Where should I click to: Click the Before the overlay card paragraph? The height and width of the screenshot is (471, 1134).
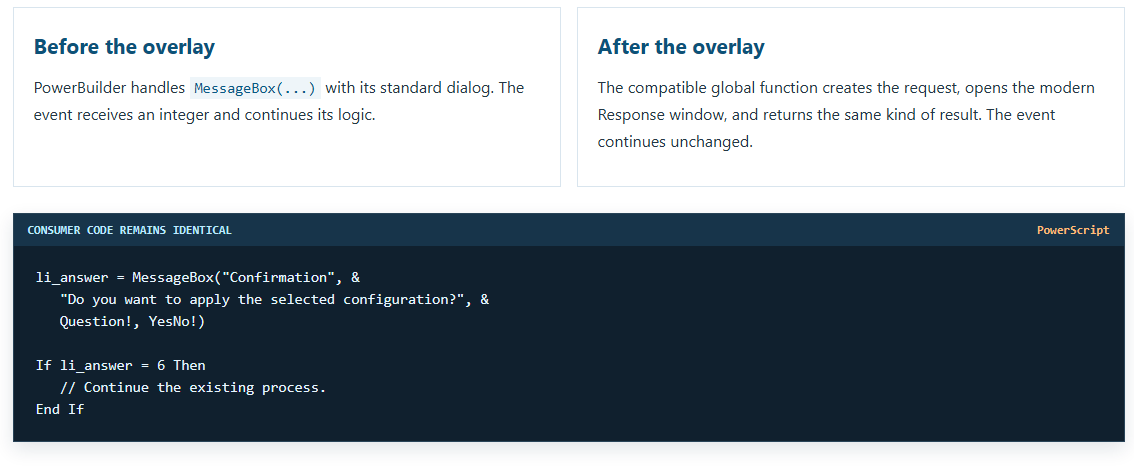(x=279, y=101)
